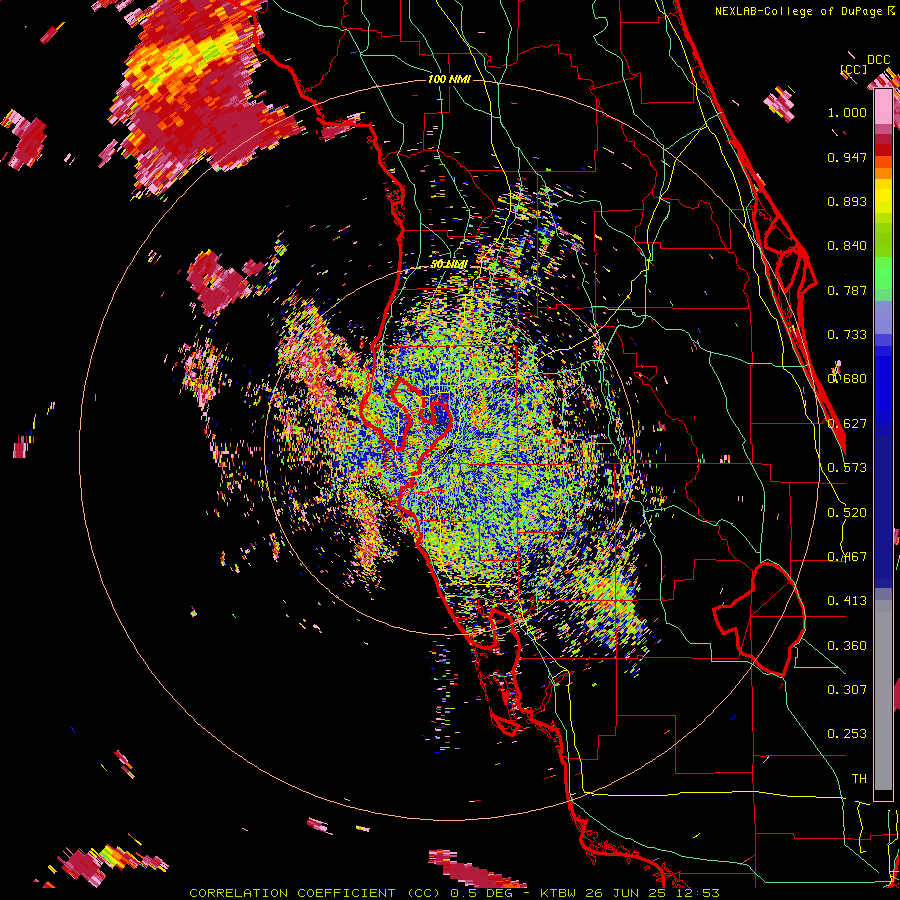Screen dimensions: 900x900
Task: Click the 0.840 scale value
Action: click(847, 246)
